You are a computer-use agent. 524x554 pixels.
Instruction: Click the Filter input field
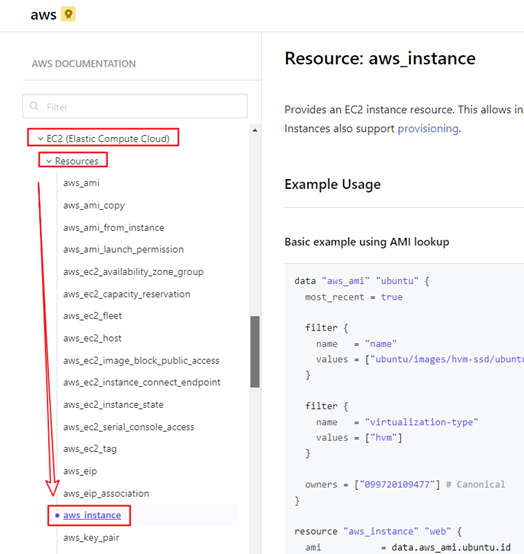pos(135,106)
